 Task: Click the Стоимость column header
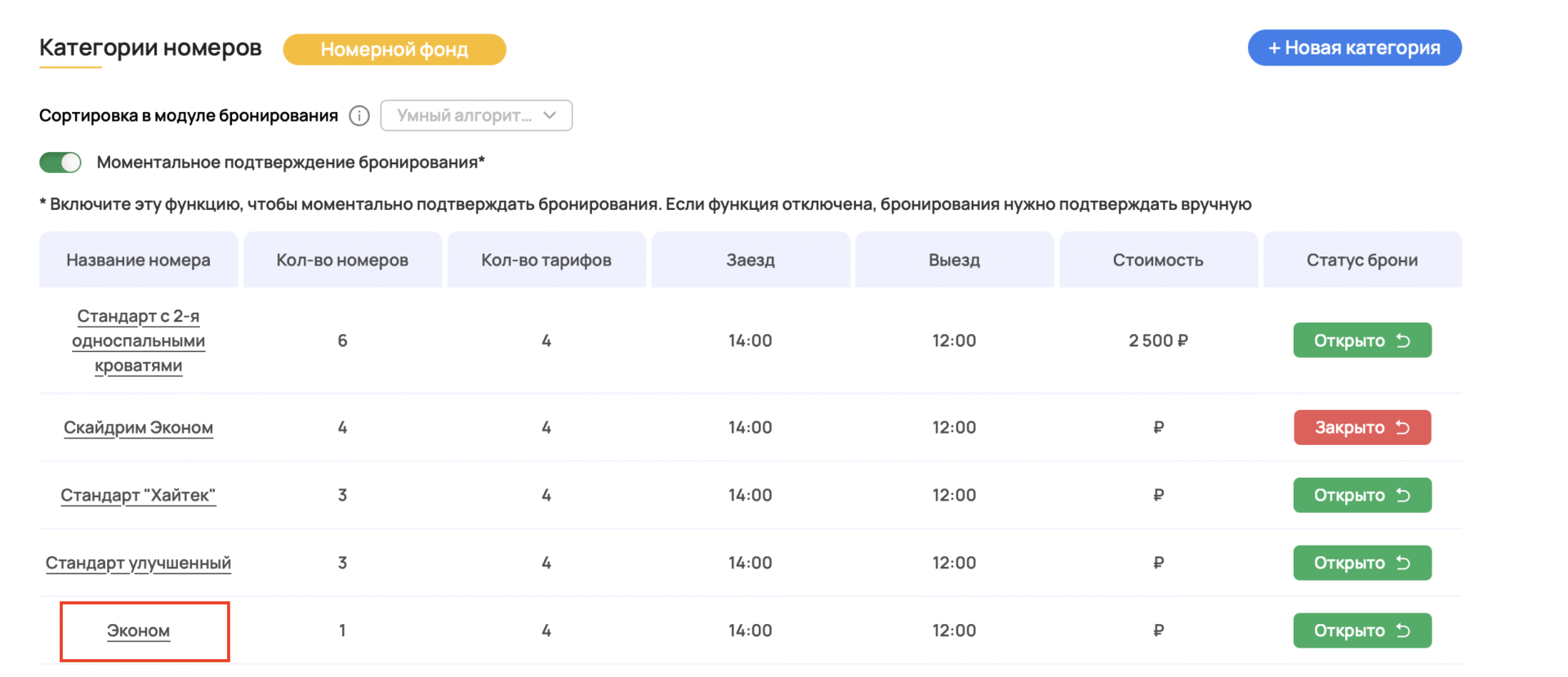pyautogui.click(x=1157, y=261)
